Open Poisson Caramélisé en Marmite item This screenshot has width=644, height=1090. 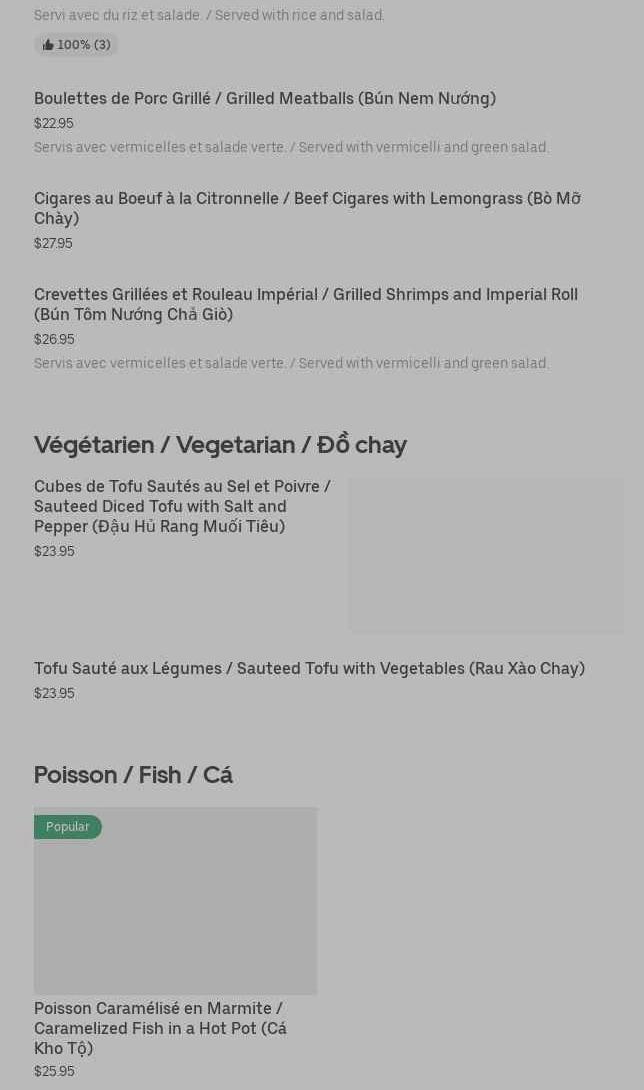[x=160, y=1028]
